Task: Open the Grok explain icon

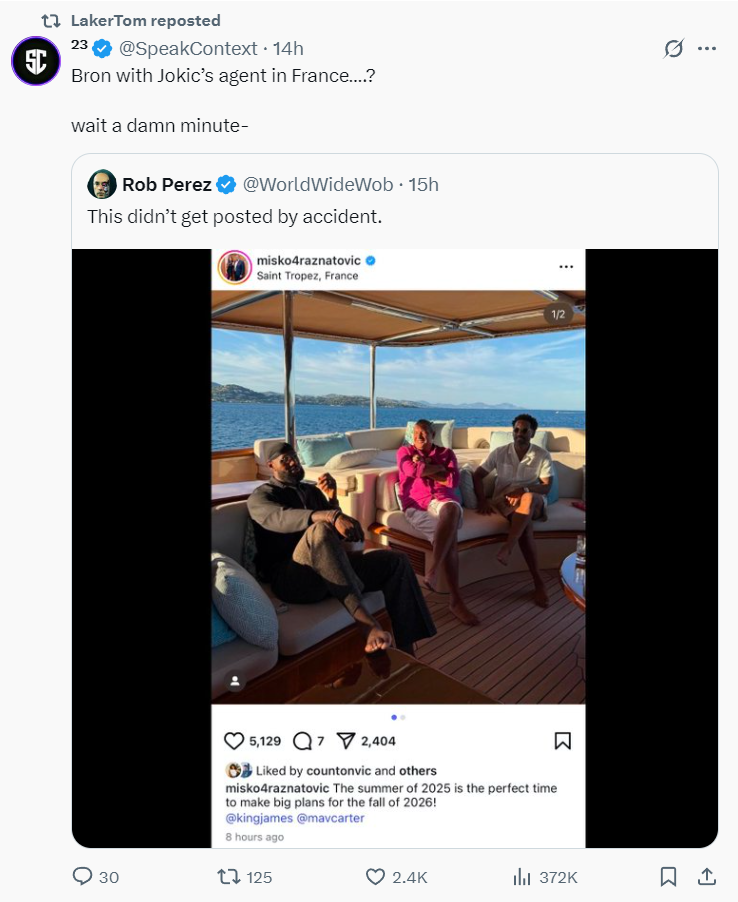Action: [x=674, y=49]
